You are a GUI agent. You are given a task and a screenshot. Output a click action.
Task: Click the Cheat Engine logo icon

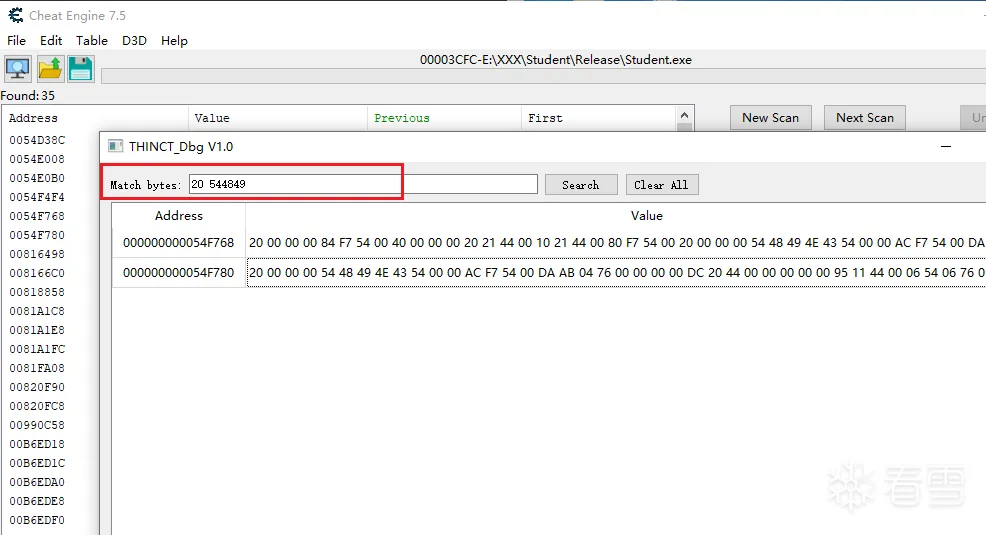click(15, 15)
